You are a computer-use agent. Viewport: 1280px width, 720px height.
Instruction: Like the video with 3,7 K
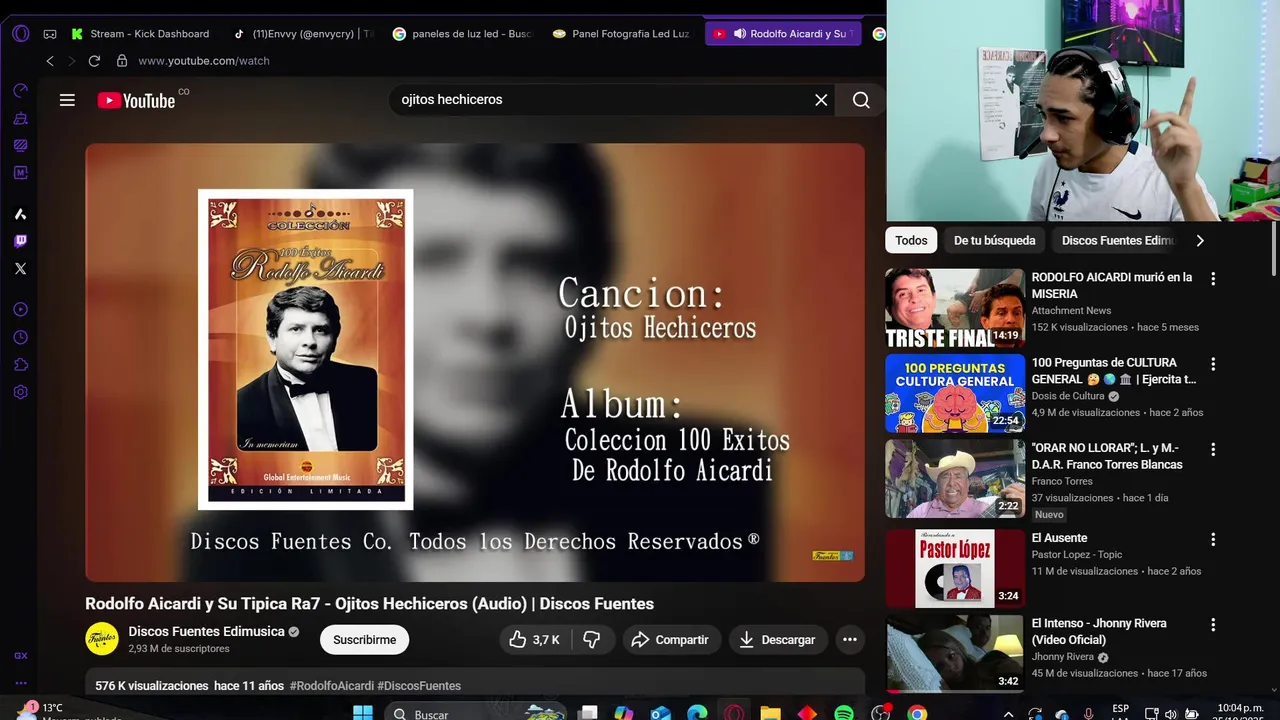535,640
